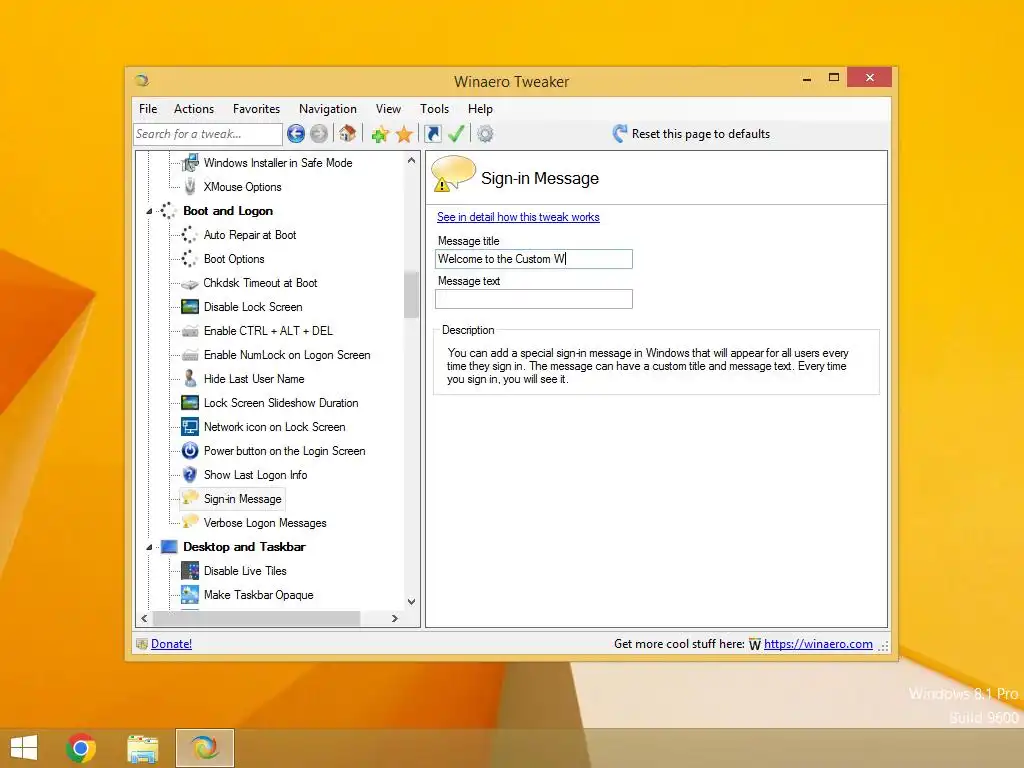Open 'See in detail how this tweak works' link
The image size is (1024, 768).
(x=518, y=217)
